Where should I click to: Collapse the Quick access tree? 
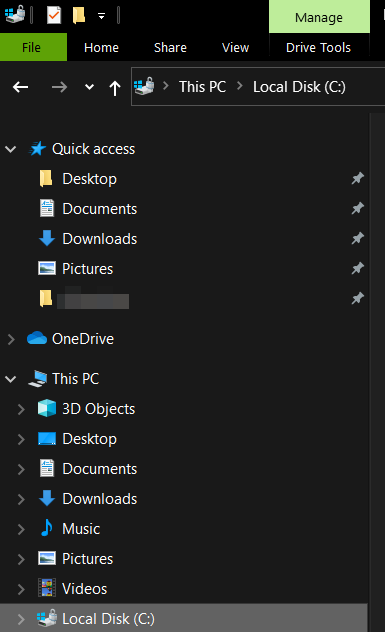pyautogui.click(x=10, y=149)
